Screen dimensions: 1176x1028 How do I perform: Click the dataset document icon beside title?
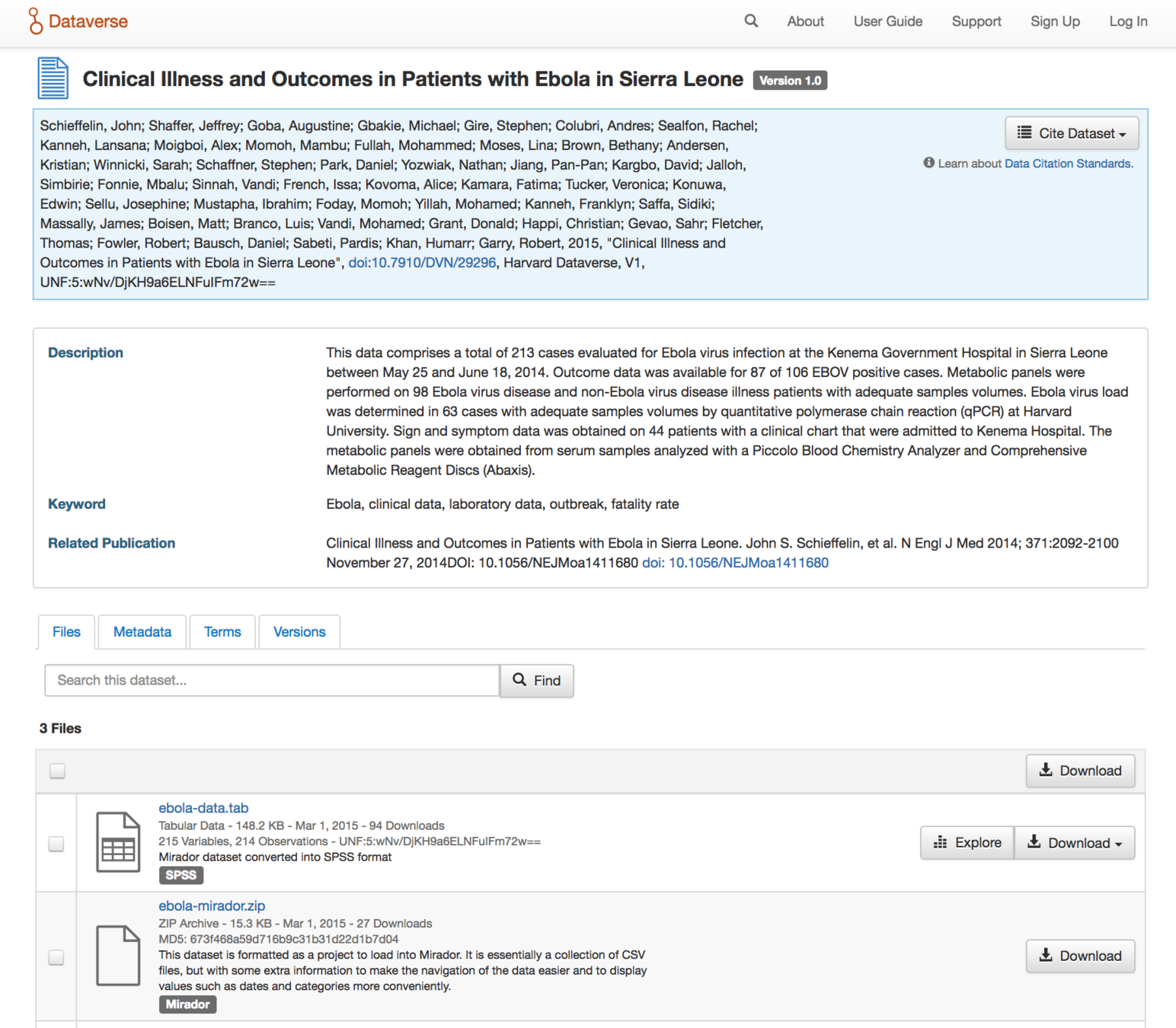[x=53, y=78]
